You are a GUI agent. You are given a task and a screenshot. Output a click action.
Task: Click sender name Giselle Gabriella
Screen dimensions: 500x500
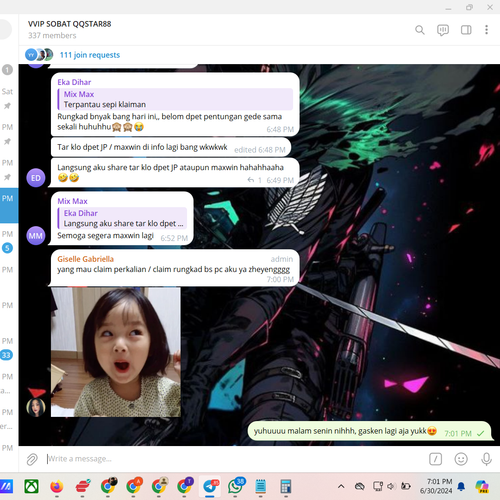(x=85, y=259)
